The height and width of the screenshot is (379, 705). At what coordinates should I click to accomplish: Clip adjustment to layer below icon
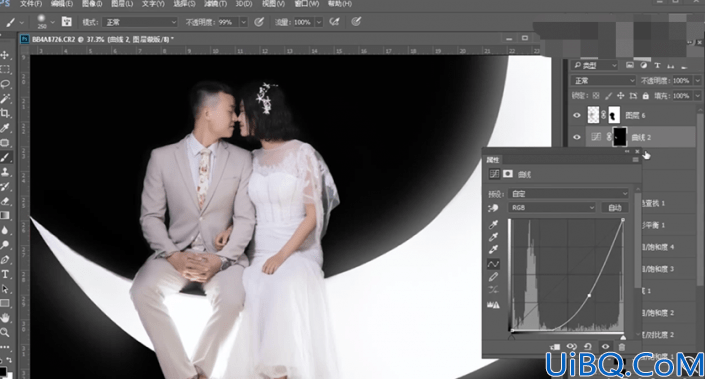(x=555, y=347)
